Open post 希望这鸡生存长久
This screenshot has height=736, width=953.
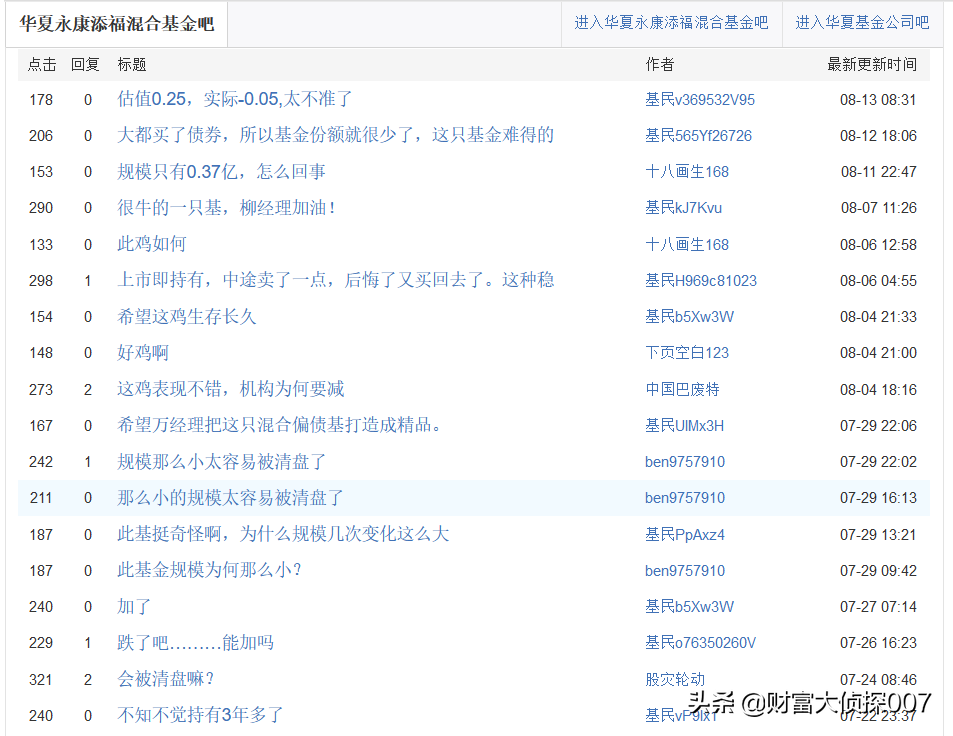tap(187, 317)
